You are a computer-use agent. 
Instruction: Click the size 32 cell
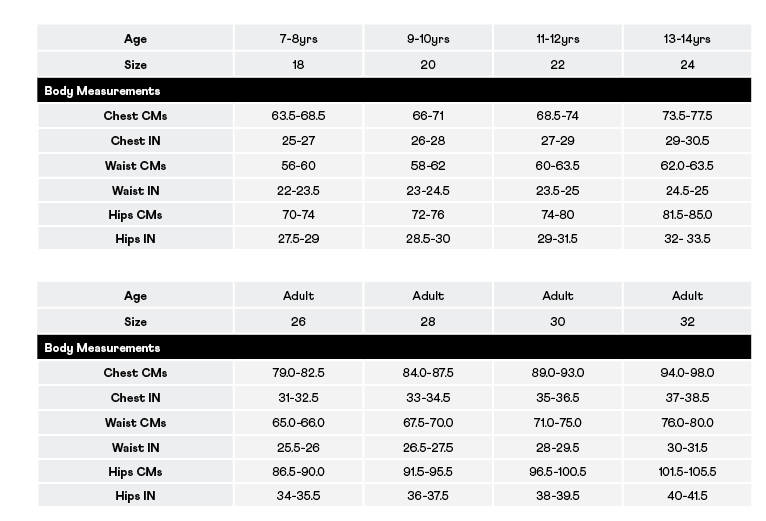pos(687,322)
